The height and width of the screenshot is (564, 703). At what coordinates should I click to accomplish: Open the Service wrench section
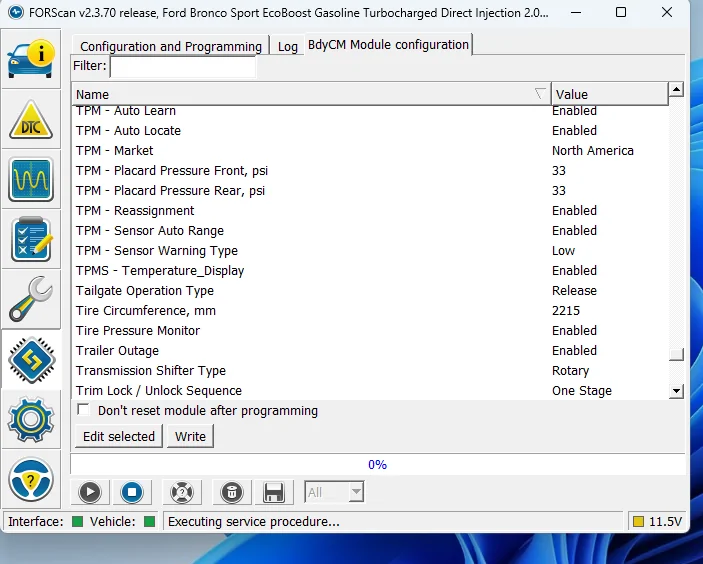coord(31,300)
